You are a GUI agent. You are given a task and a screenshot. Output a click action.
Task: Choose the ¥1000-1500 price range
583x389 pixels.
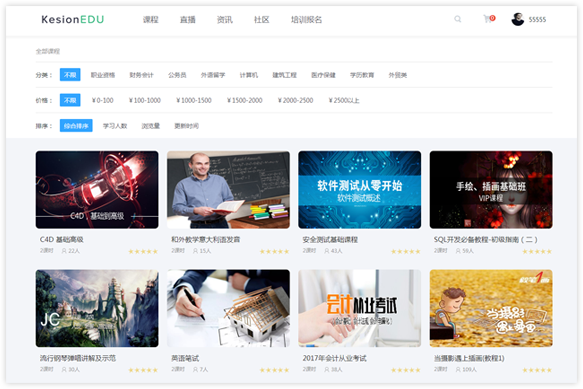pos(194,100)
